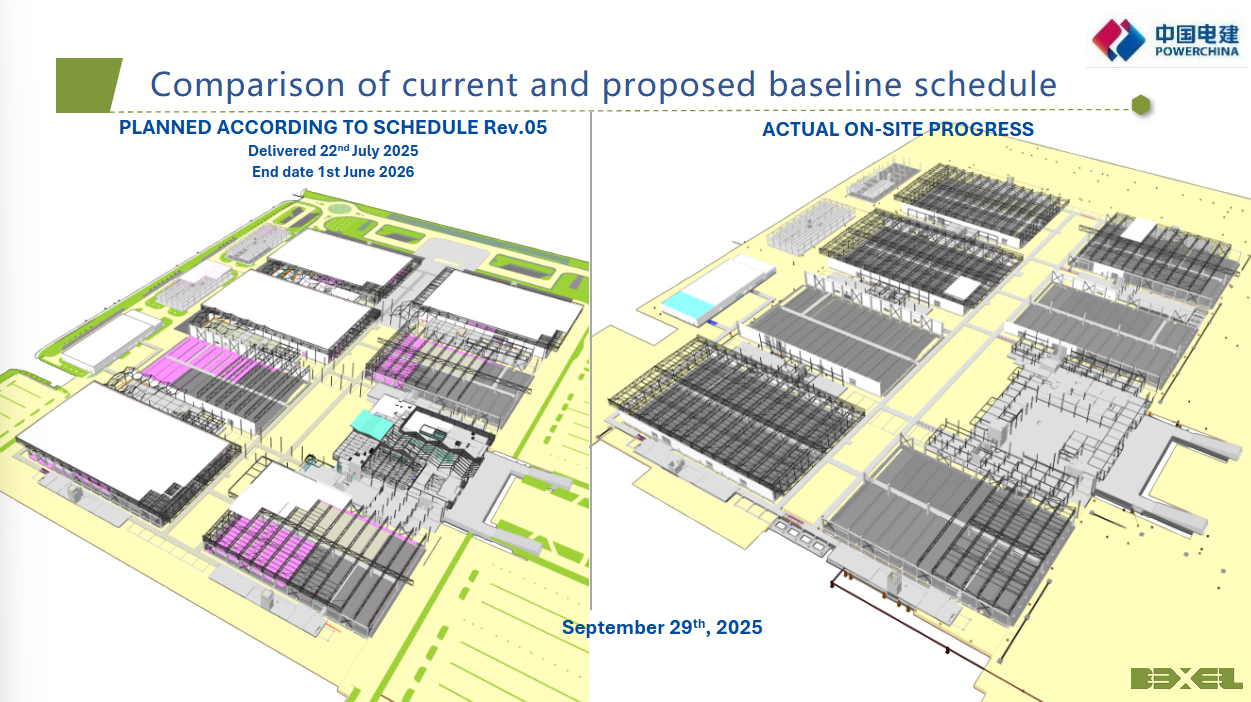Select the green hexagon marker shape
Viewport: 1251px width, 702px height.
[x=1140, y=105]
